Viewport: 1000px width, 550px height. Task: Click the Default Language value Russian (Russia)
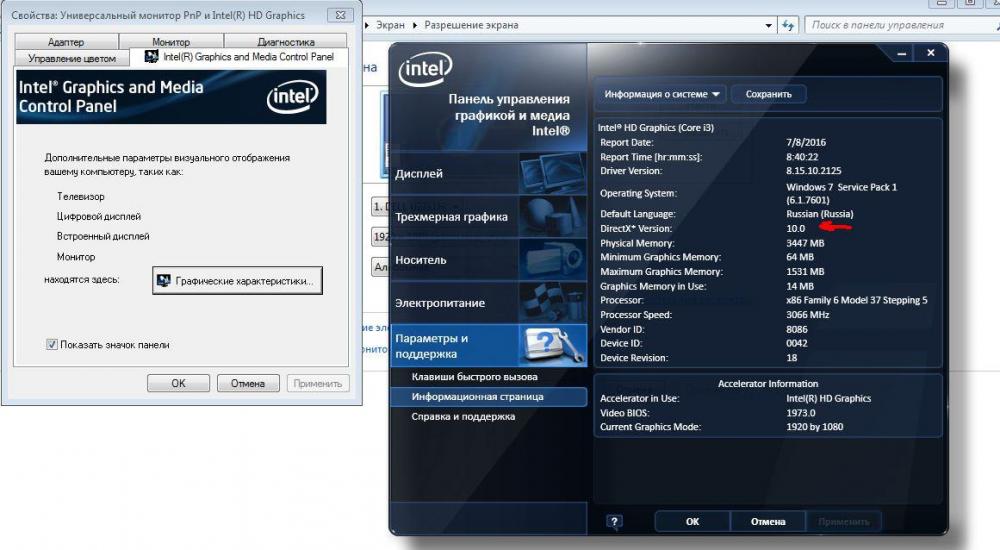[x=820, y=214]
